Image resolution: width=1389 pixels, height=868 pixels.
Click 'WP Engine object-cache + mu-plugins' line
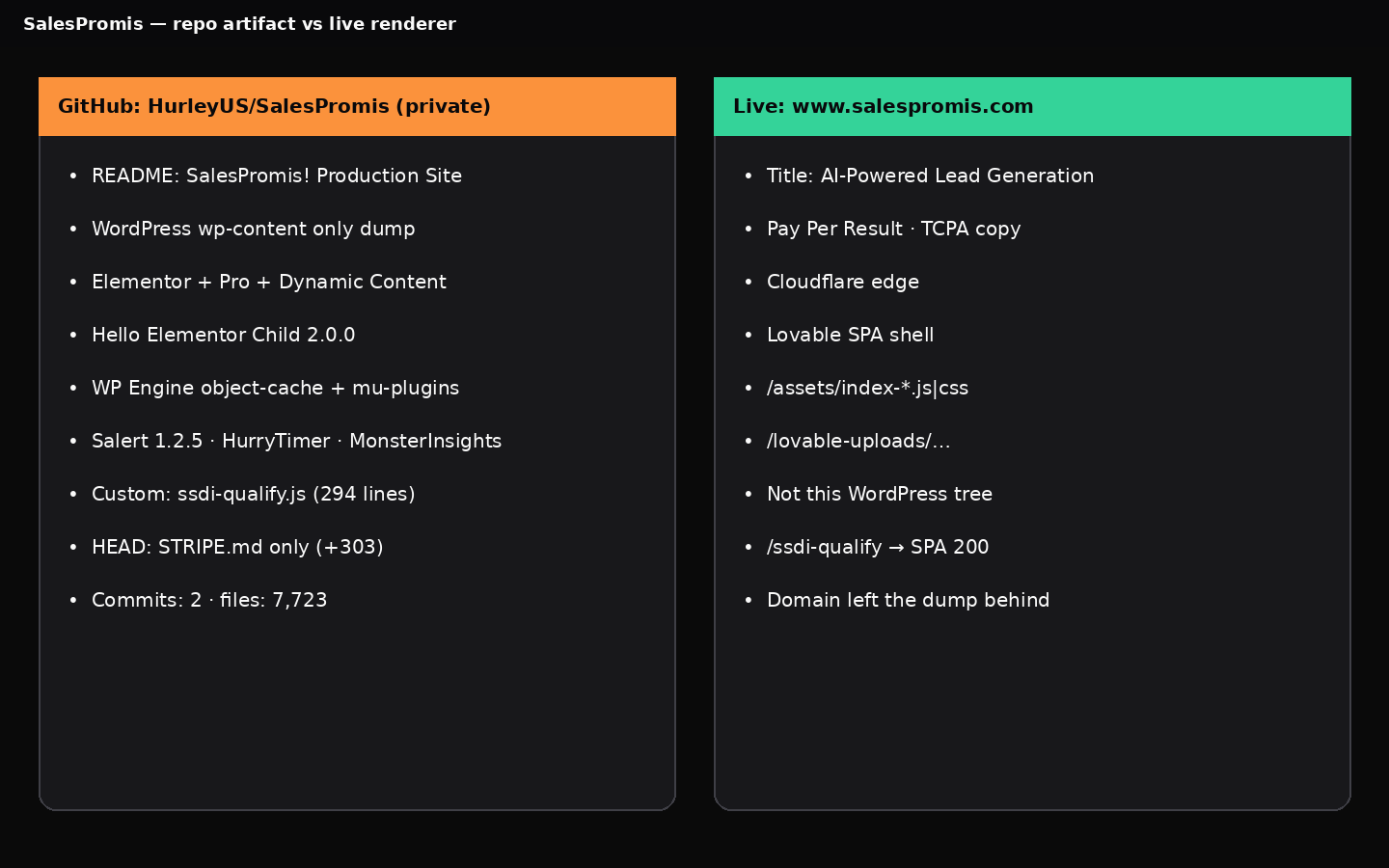coord(275,388)
